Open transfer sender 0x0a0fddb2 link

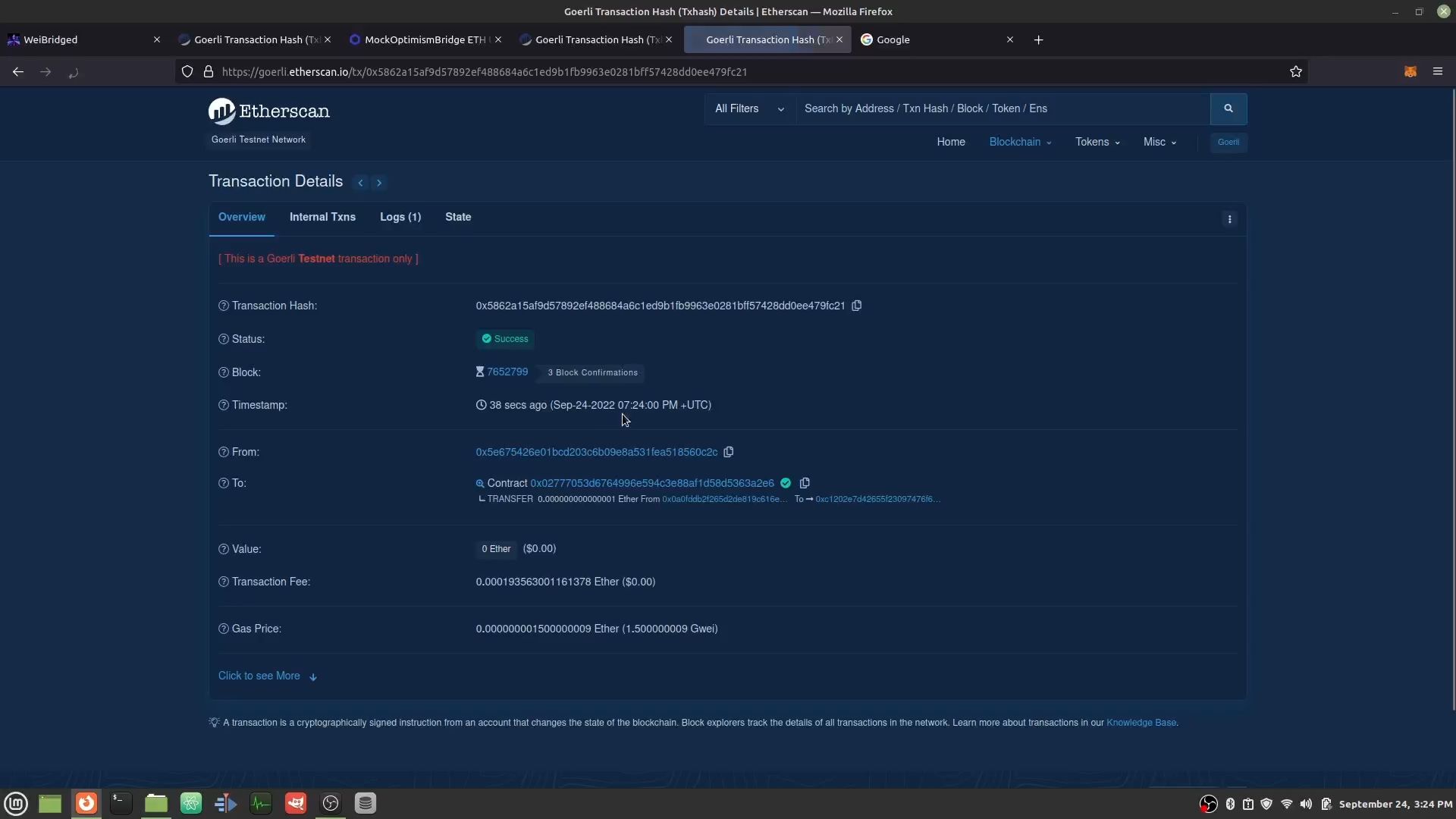[x=725, y=499]
